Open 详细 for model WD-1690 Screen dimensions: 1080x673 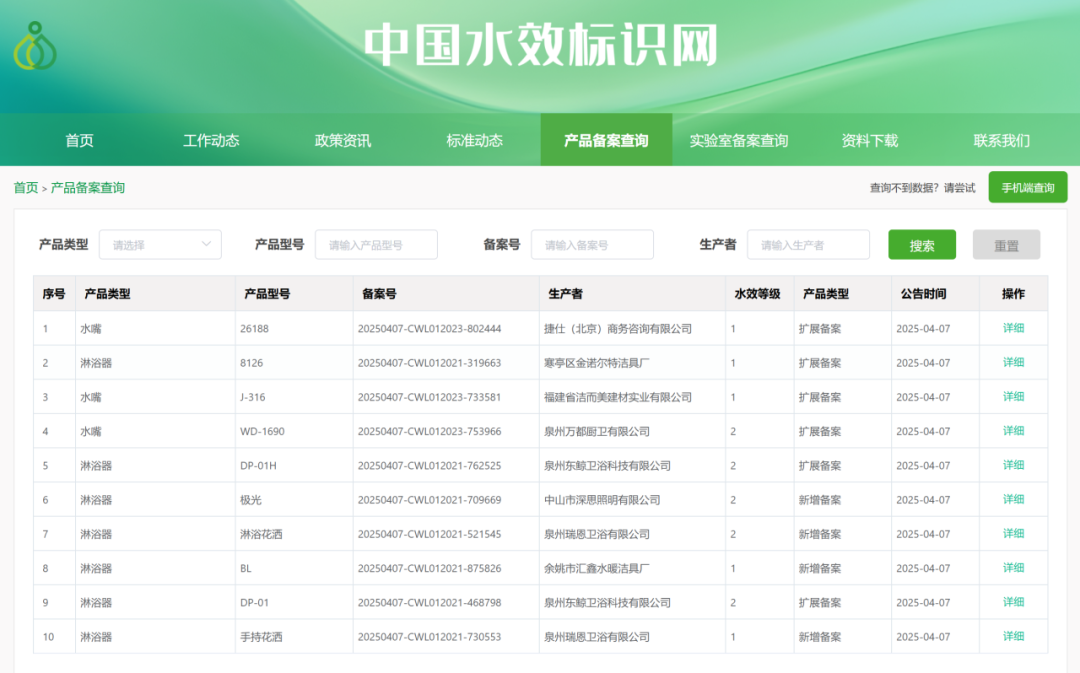(x=1013, y=431)
